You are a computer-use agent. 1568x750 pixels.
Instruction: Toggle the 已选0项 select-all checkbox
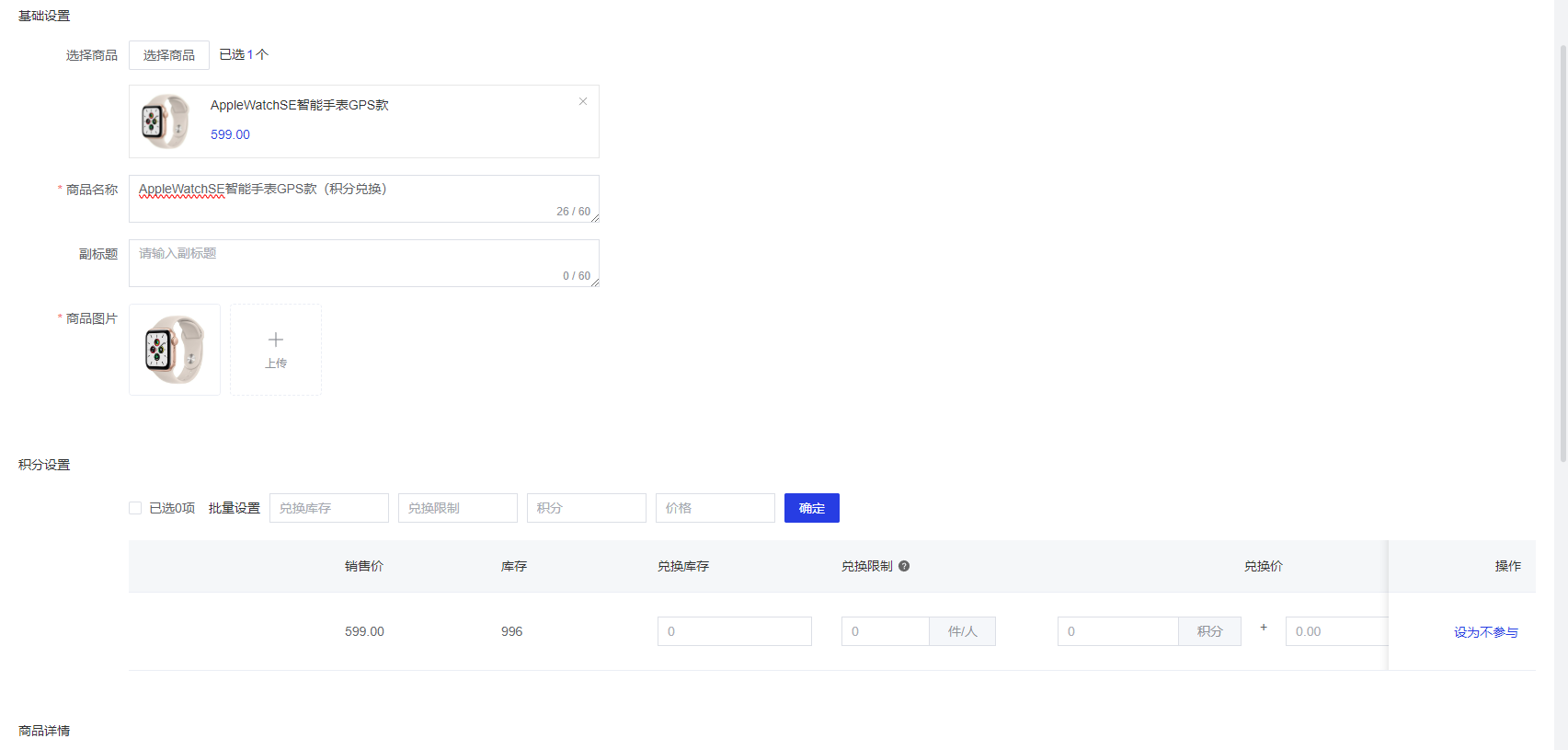(x=135, y=508)
